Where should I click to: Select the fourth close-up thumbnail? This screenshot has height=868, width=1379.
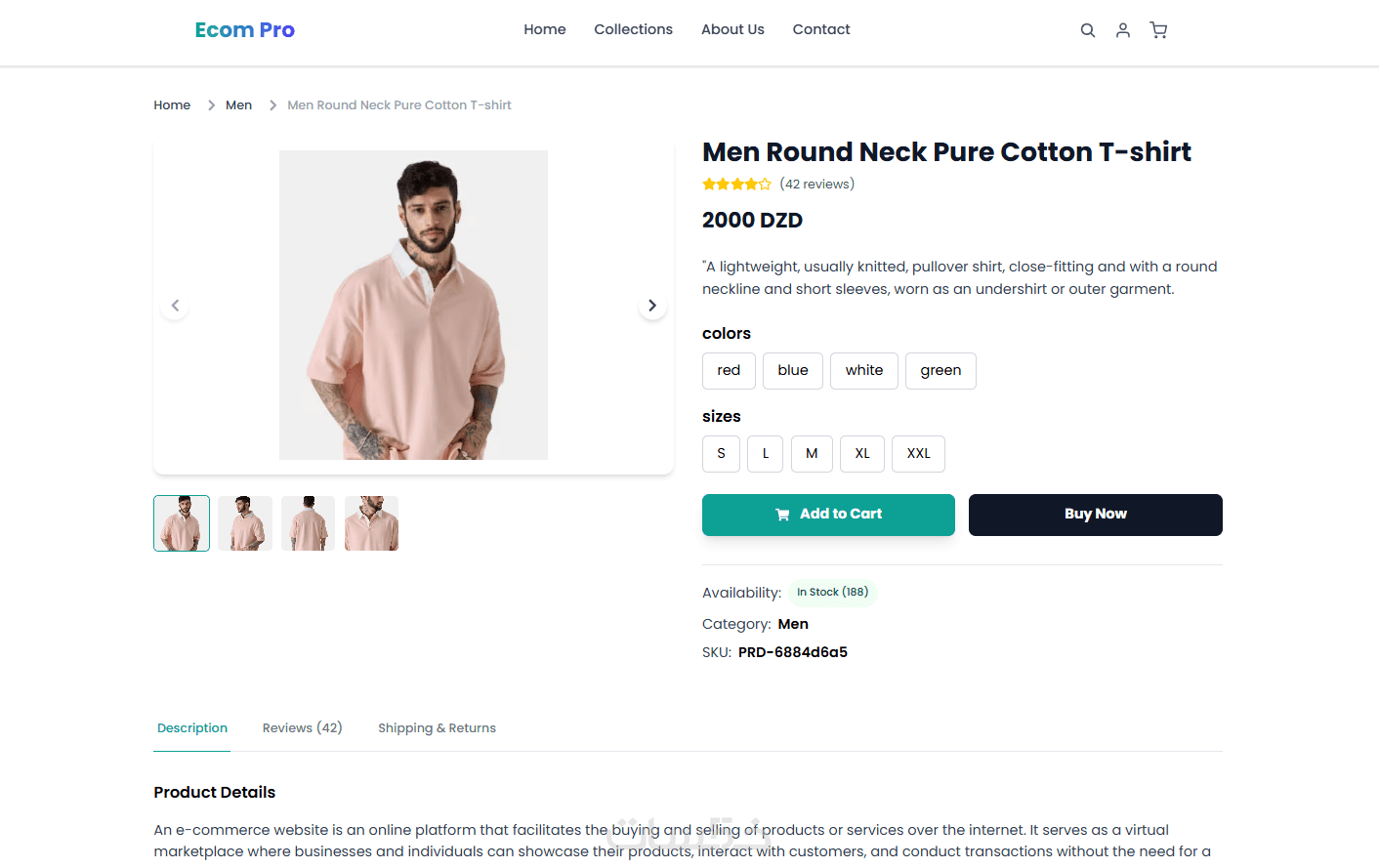pos(371,523)
